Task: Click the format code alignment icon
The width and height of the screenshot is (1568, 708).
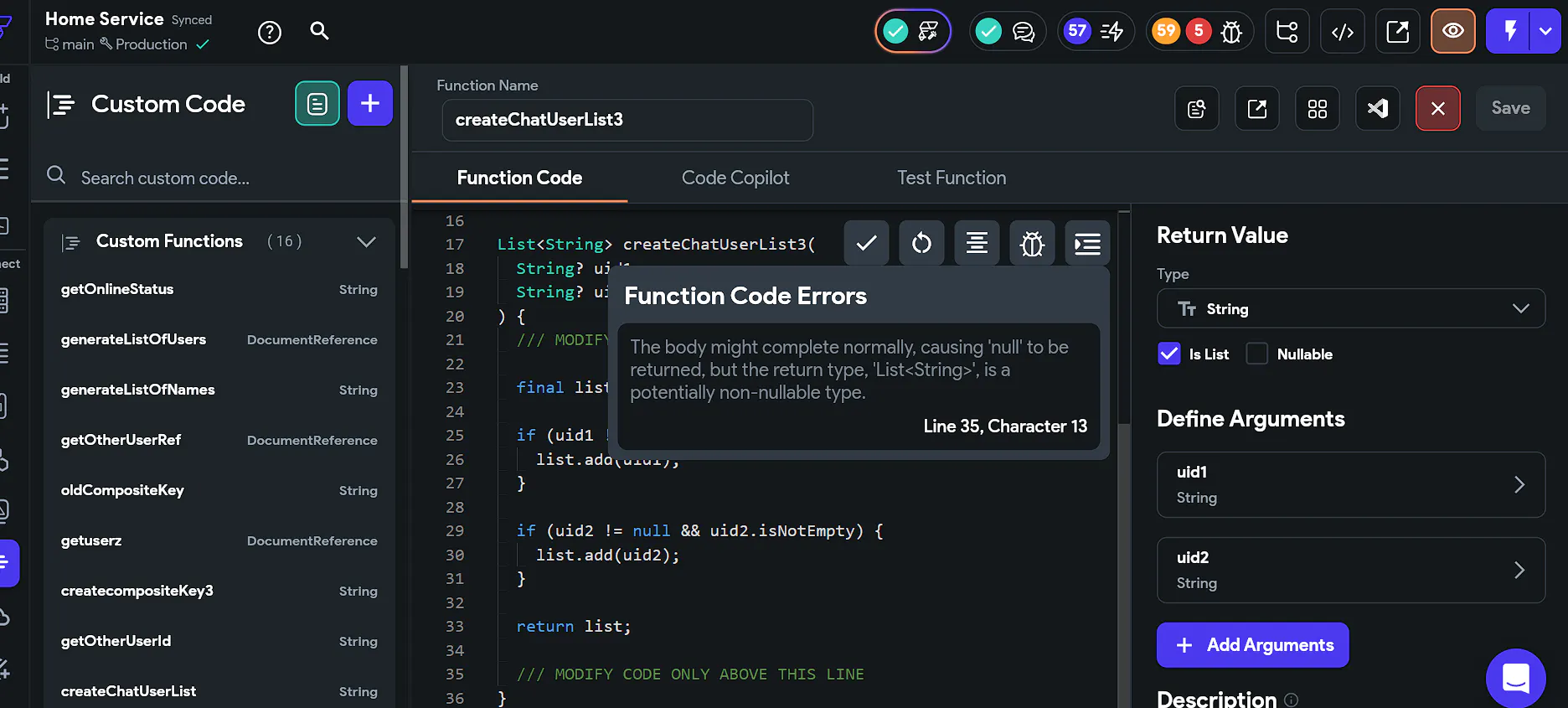Action: [977, 243]
